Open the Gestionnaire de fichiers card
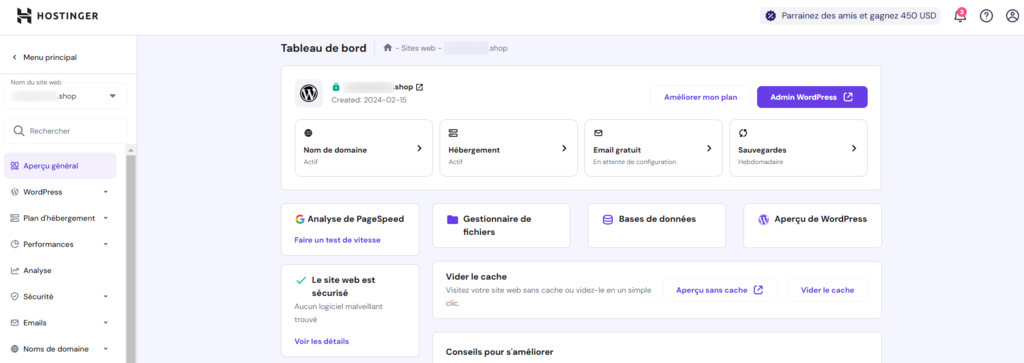Screen dimensions: 1024x363 click(x=501, y=225)
